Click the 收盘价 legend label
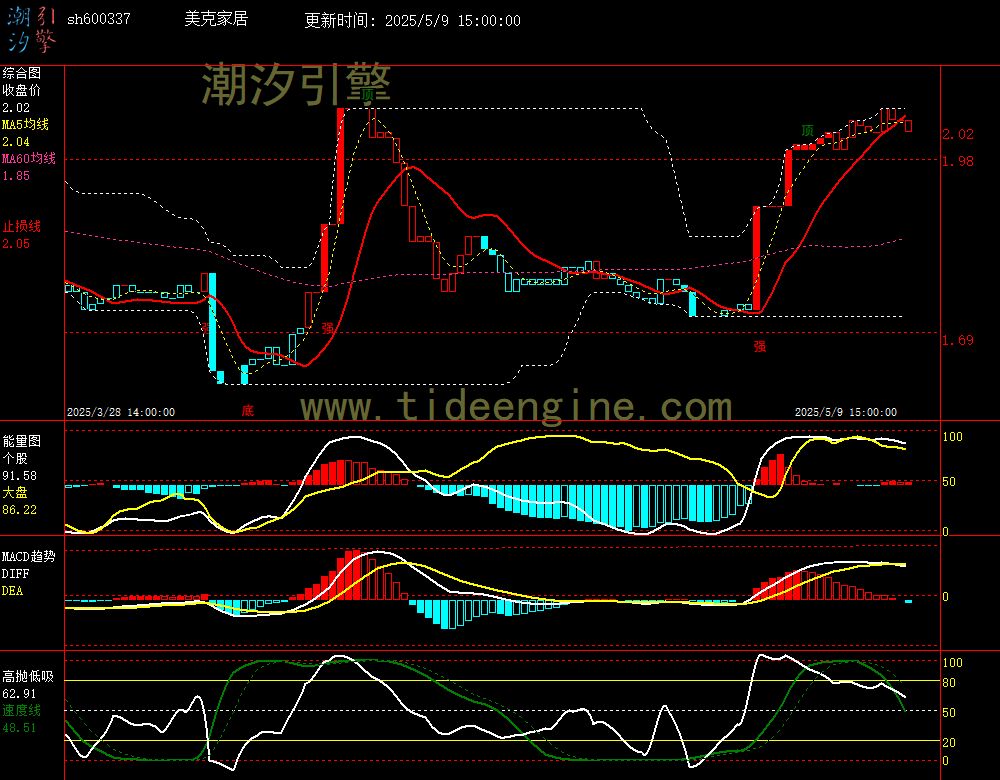Screen dimensions: 1000x780 21,90
